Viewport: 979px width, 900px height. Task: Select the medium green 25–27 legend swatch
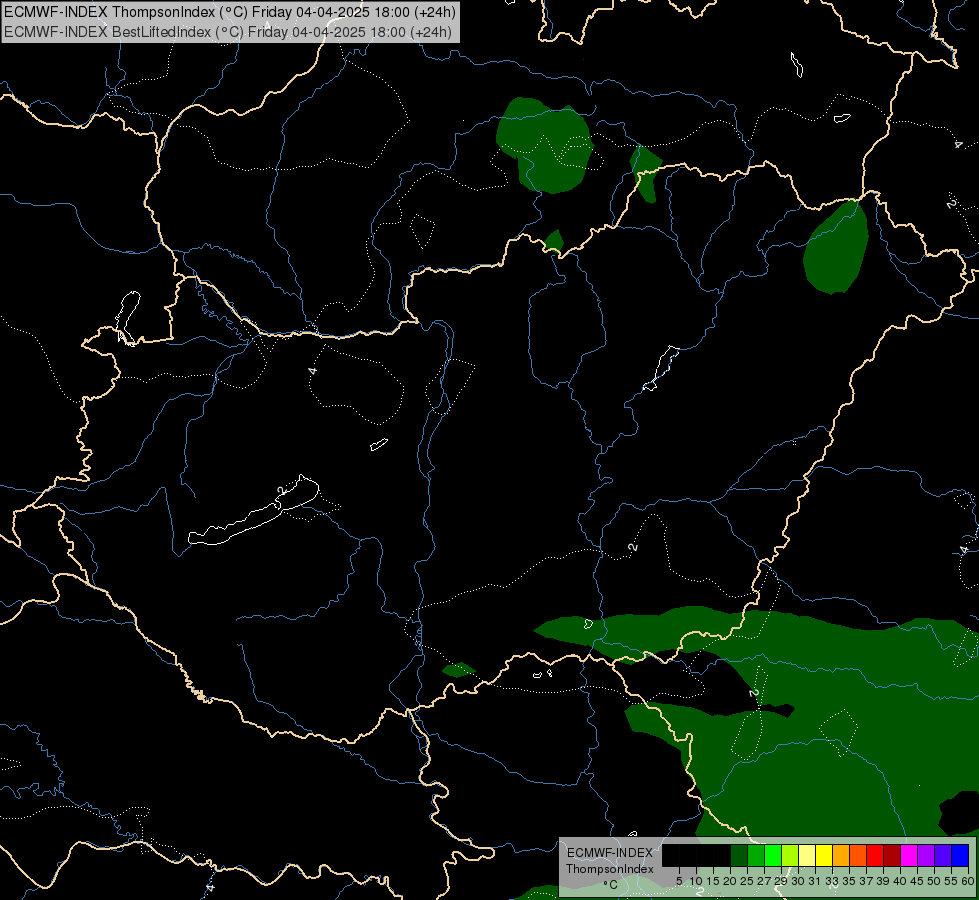(755, 855)
